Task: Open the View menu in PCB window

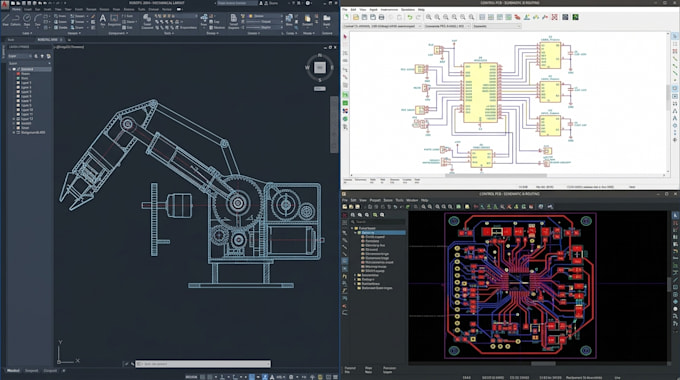Action: 363,200
